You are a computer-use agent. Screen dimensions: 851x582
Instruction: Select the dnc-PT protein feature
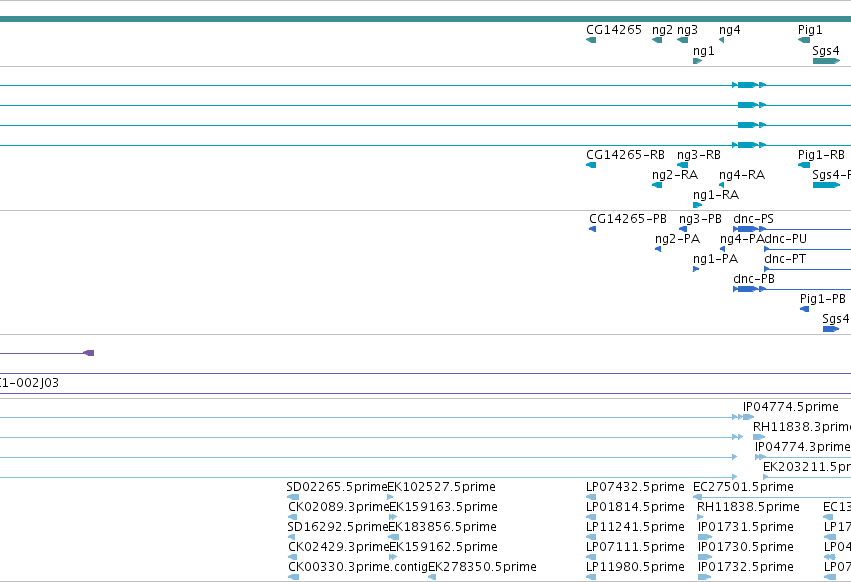tap(807, 269)
